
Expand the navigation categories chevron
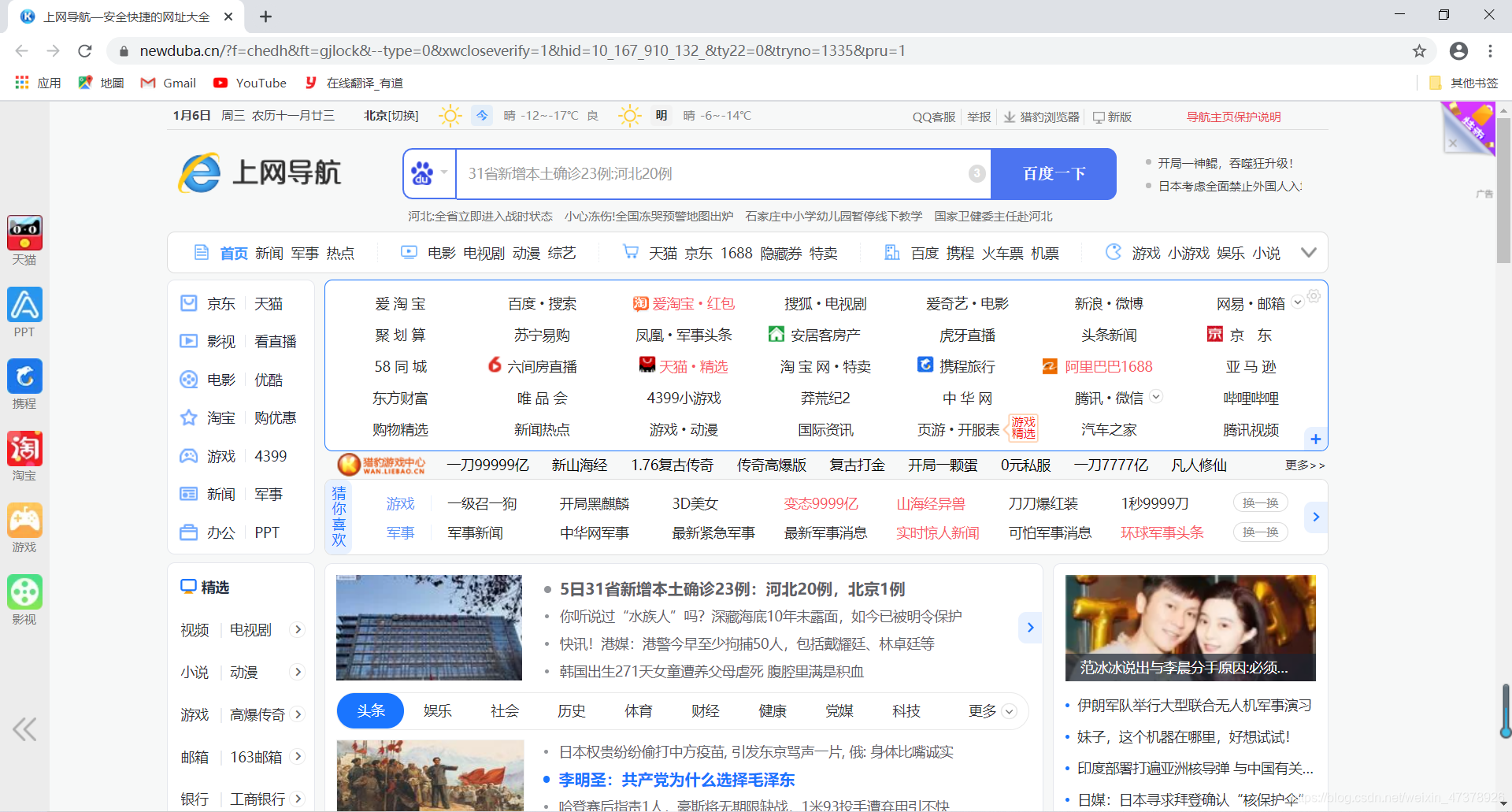pyautogui.click(x=1309, y=253)
